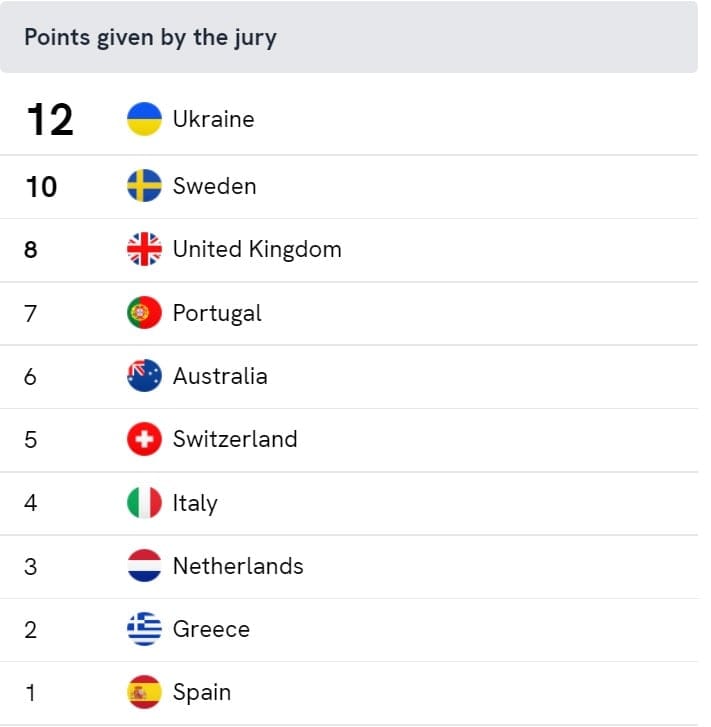
Task: Click the Switzerland flag icon
Action: (x=144, y=439)
